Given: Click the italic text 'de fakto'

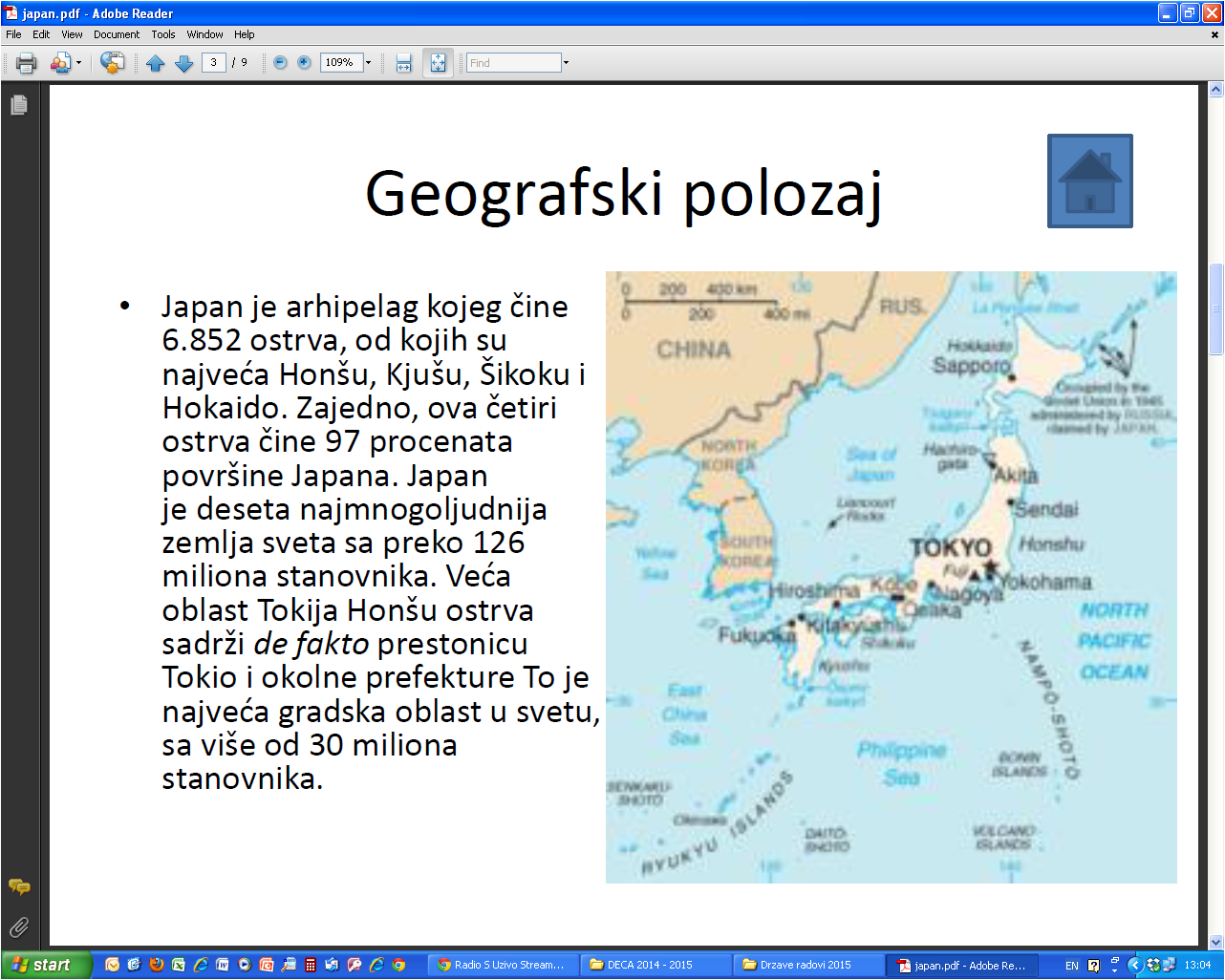Looking at the screenshot, I should click(312, 644).
